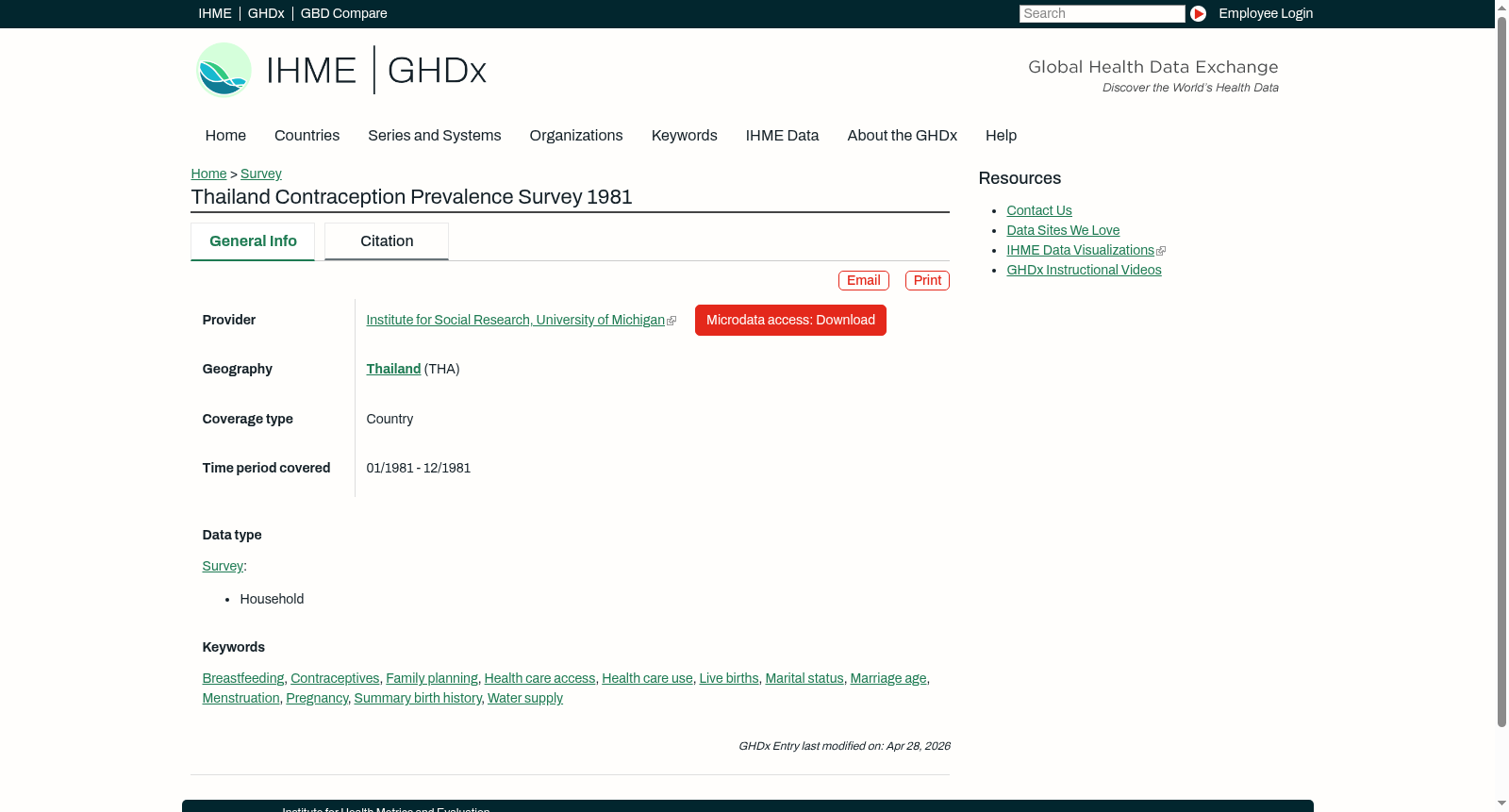Click the vertical page scrollbar thumb

[1501, 371]
